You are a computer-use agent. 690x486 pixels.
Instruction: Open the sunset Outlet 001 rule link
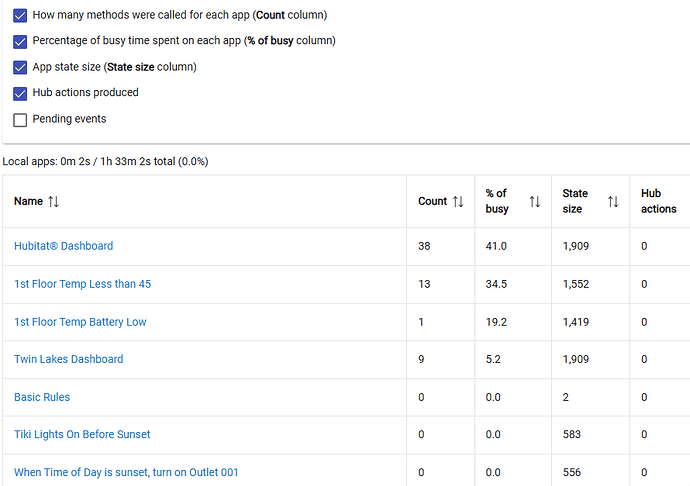(126, 472)
